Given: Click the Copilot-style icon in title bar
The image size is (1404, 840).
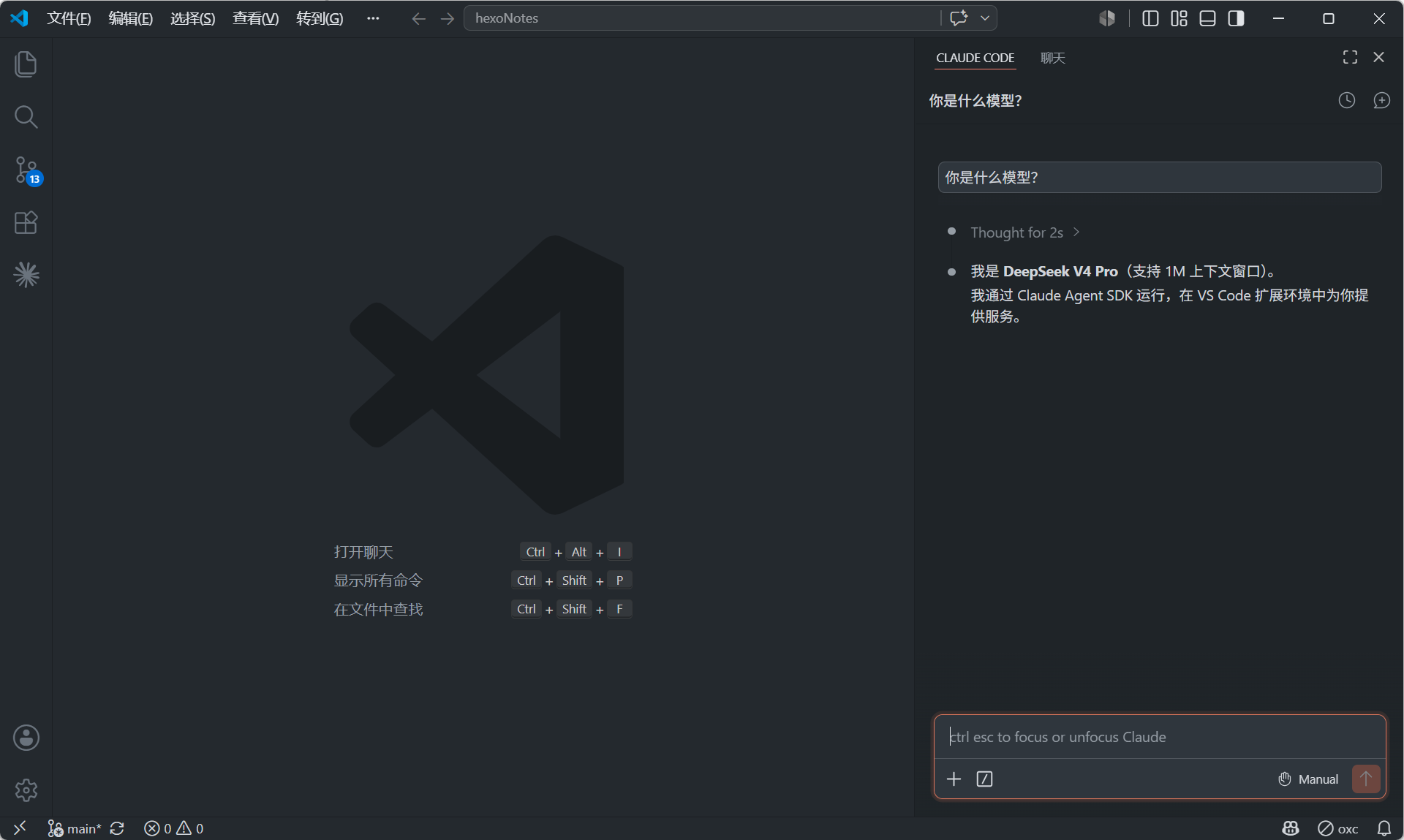Looking at the screenshot, I should pos(1107,18).
